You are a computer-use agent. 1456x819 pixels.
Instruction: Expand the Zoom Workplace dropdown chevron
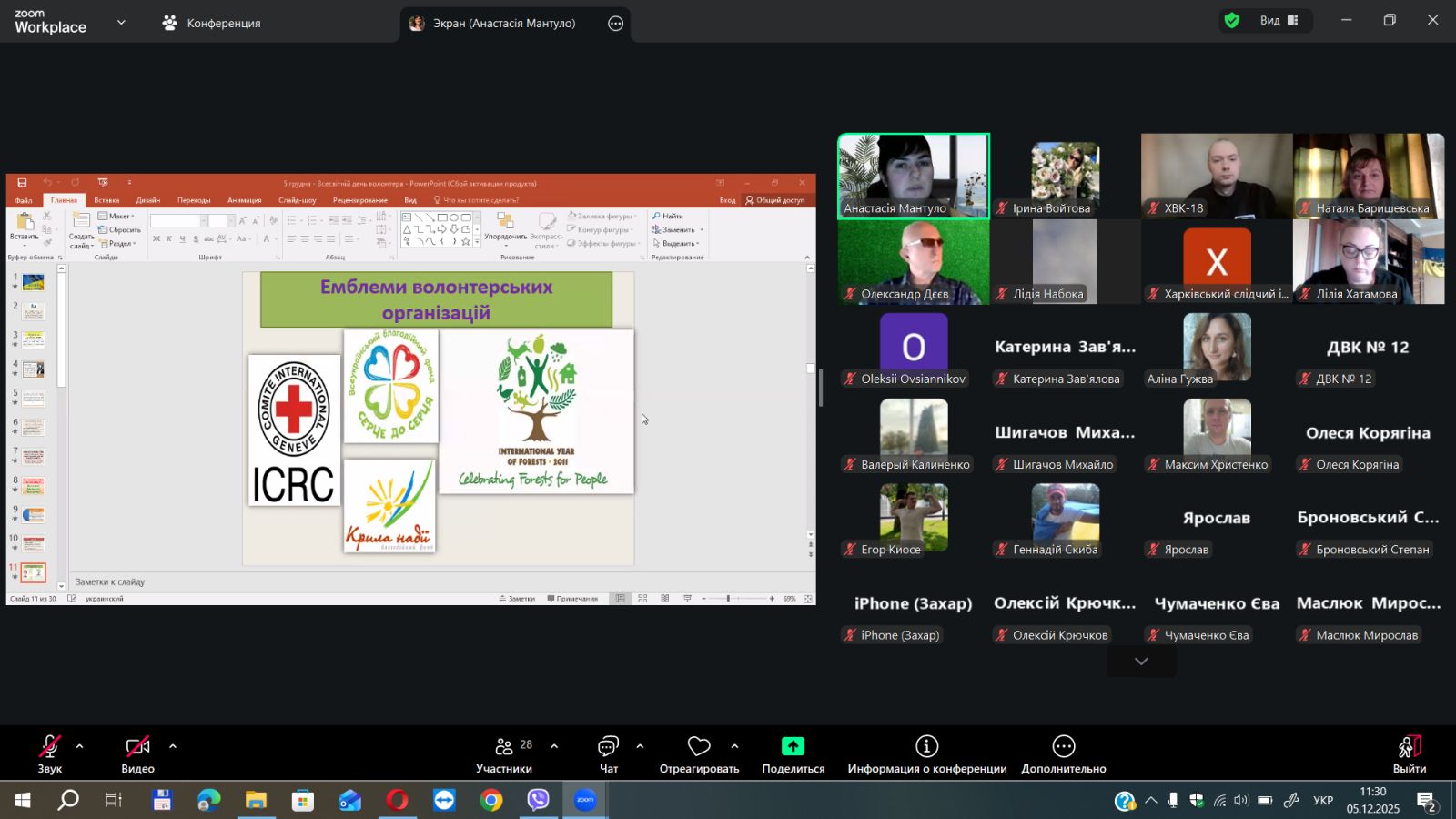tap(121, 23)
